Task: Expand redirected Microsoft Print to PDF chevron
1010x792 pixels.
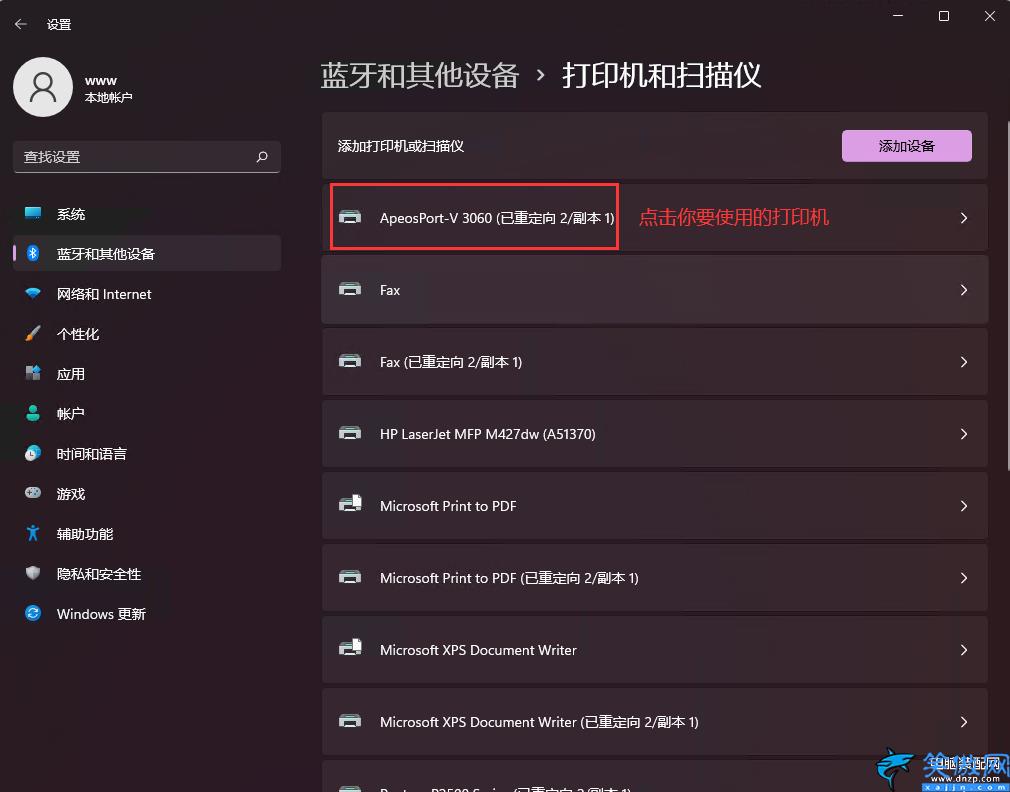Action: coord(964,578)
